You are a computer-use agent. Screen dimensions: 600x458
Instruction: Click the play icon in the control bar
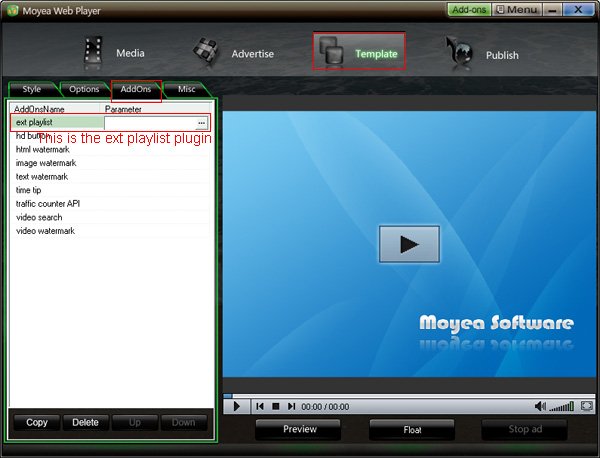(x=236, y=406)
